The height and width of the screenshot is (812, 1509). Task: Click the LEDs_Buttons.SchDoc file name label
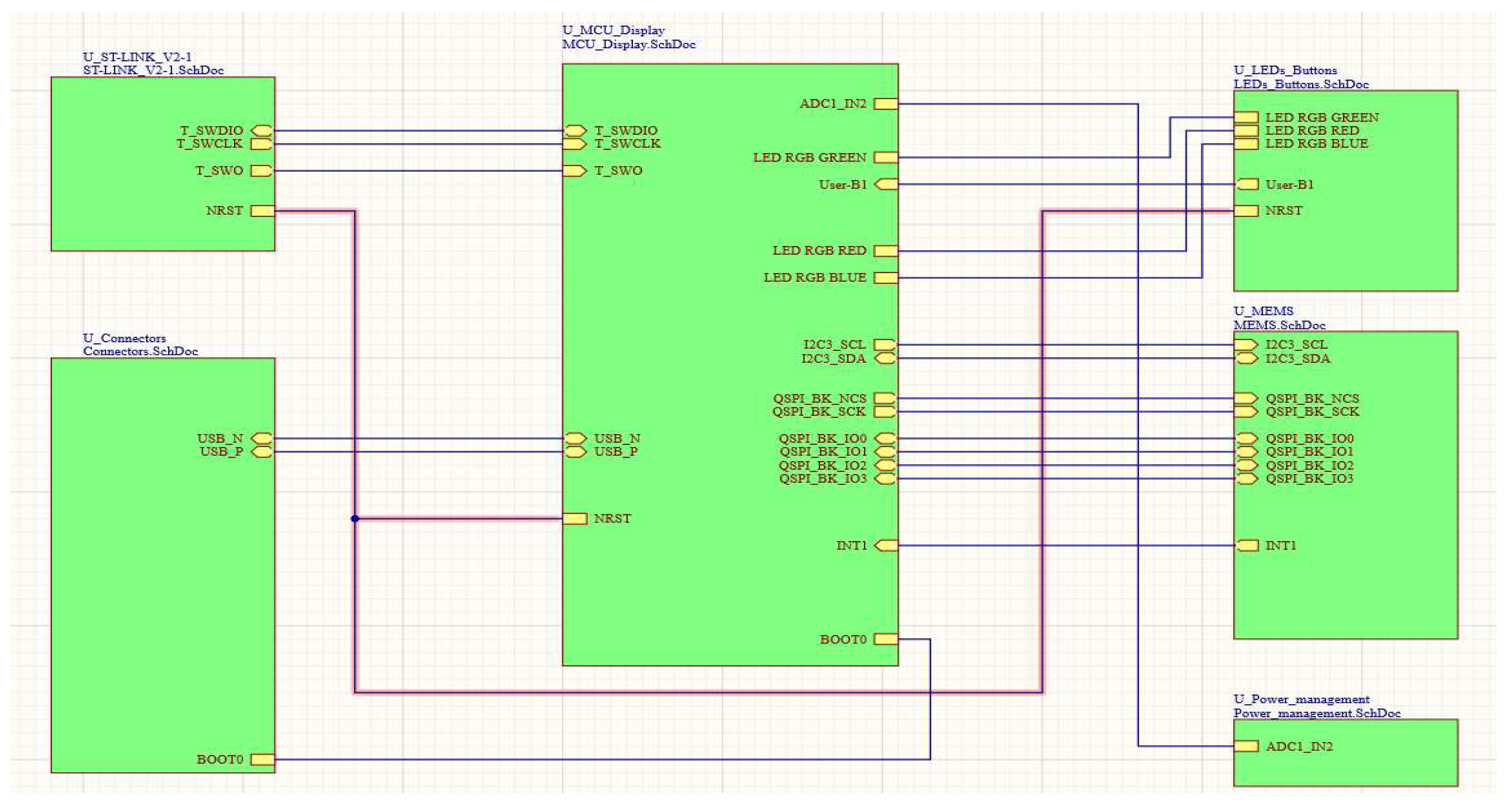coord(1301,84)
